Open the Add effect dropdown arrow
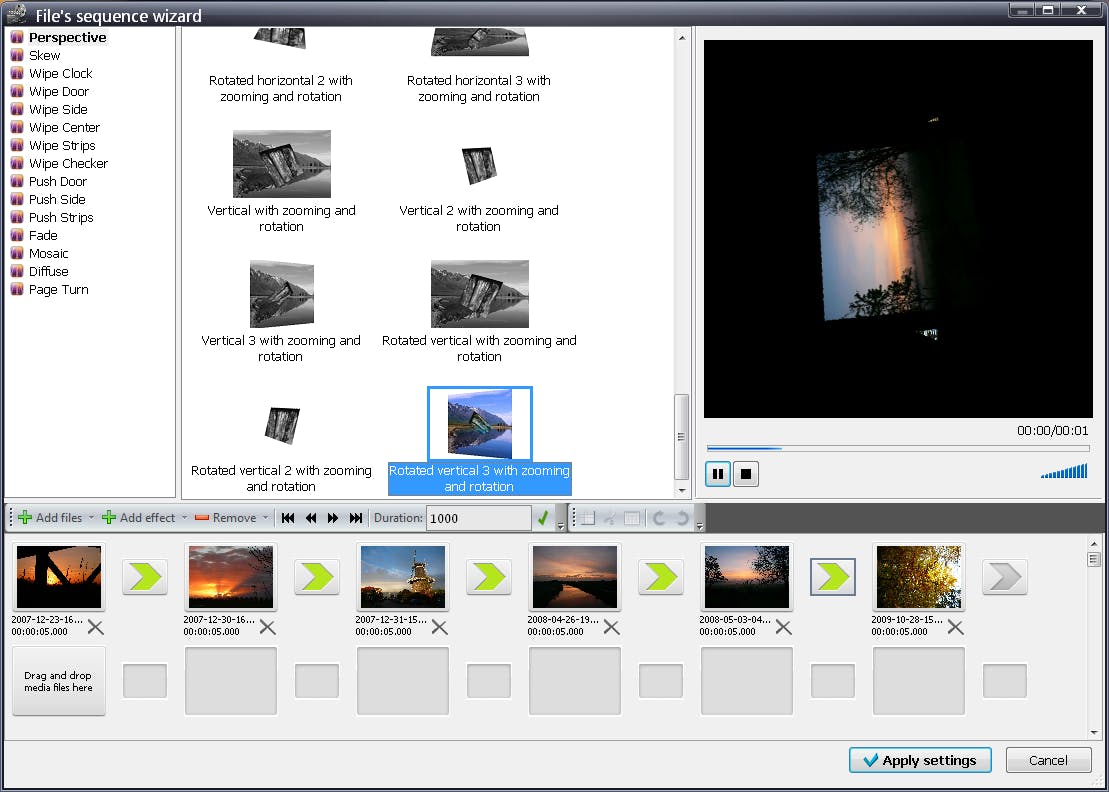1109x792 pixels. click(185, 518)
